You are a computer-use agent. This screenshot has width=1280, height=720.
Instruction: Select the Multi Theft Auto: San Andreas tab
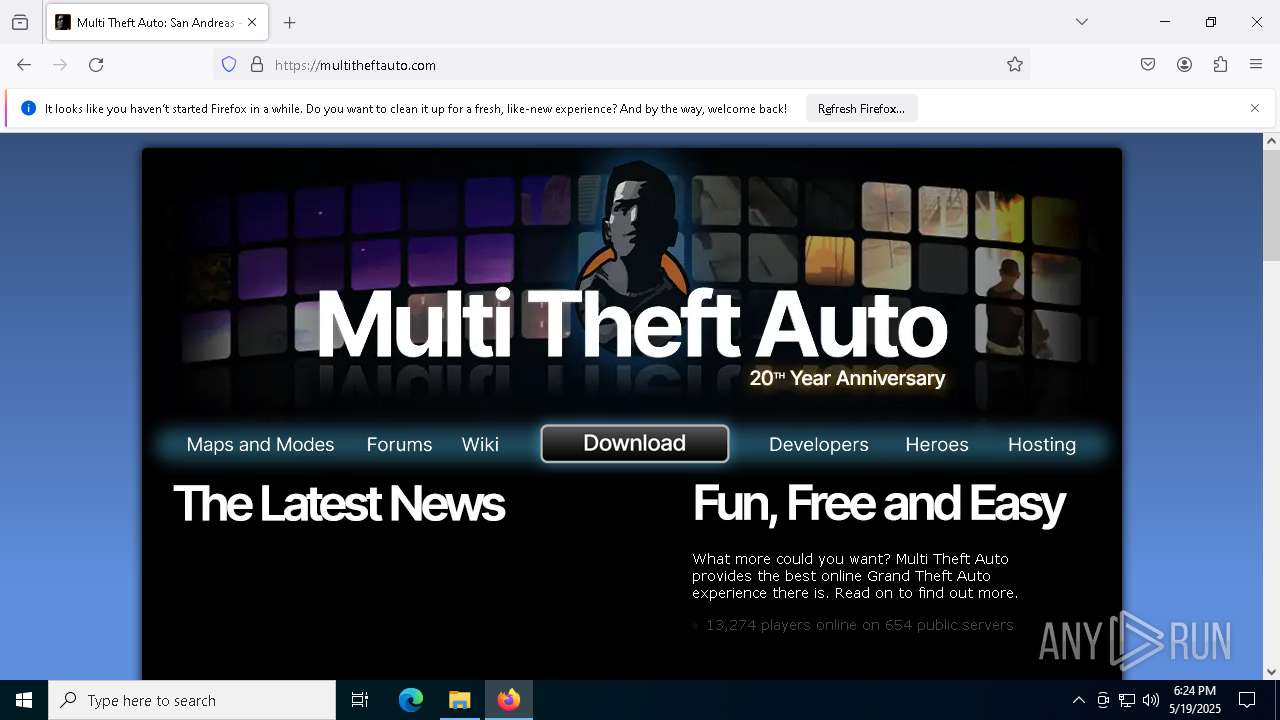pyautogui.click(x=155, y=22)
